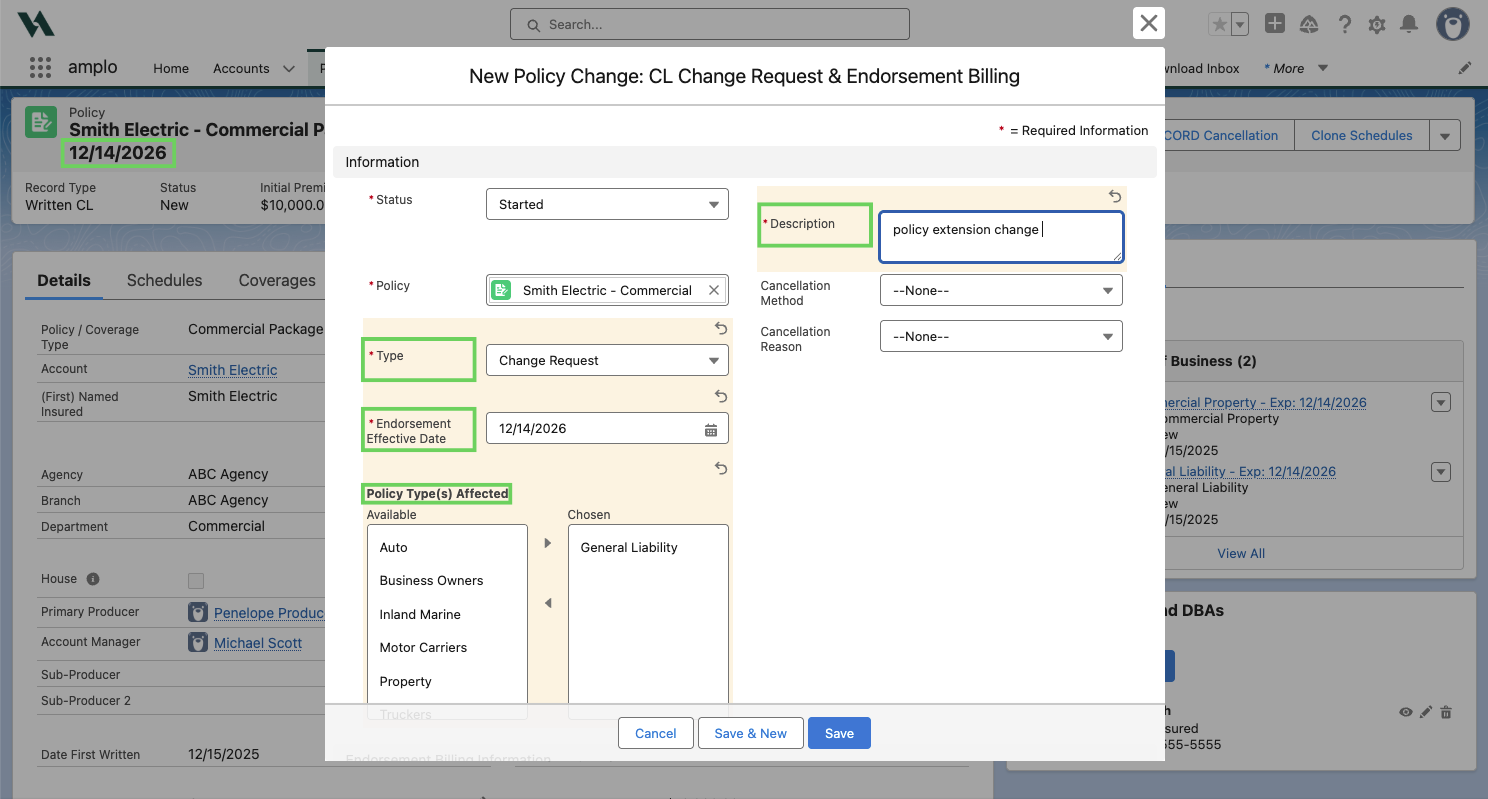Open the Penelope Producer link
Viewport: 1488px width, 799px height.
269,612
